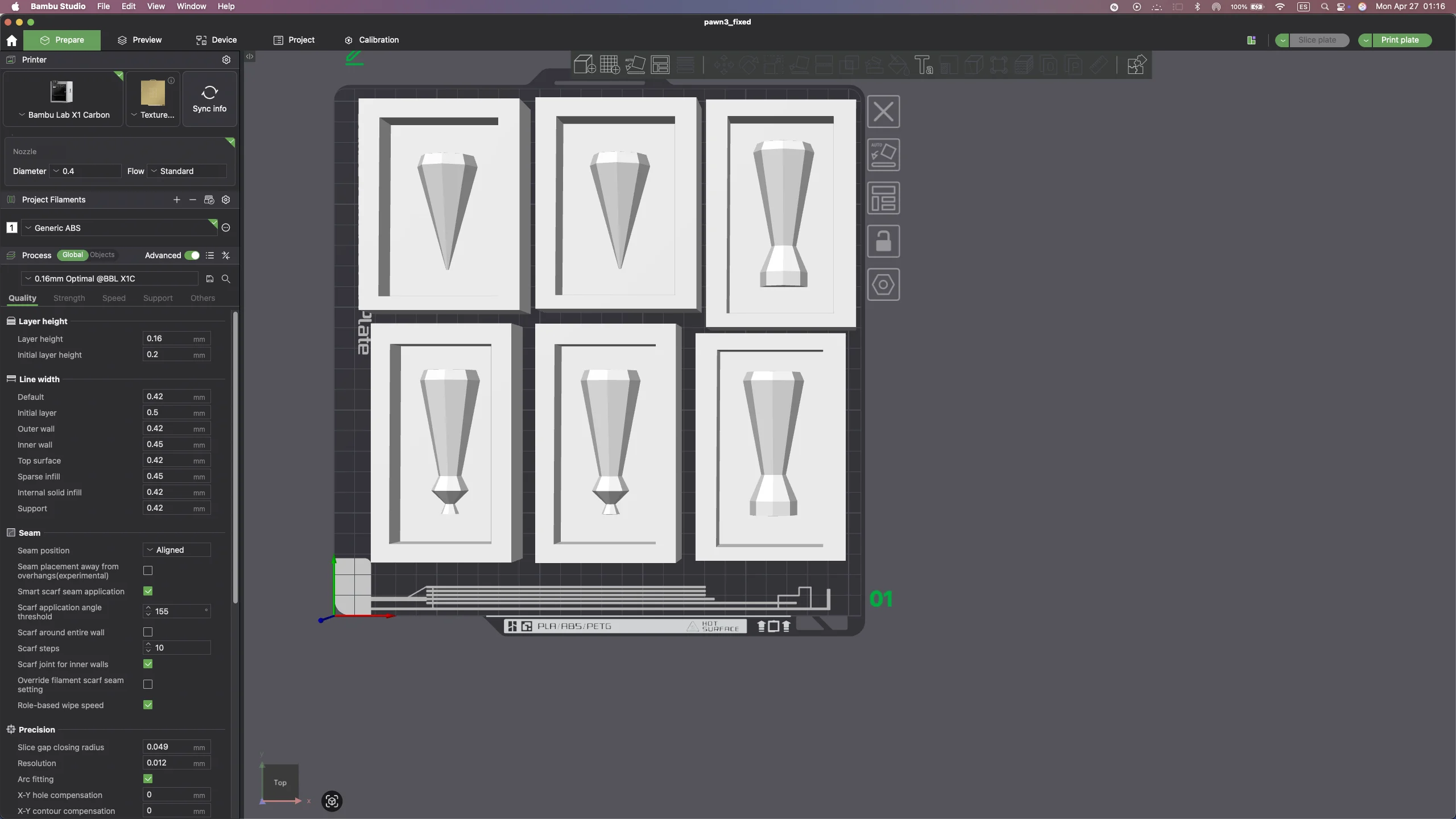Go to Home screen icon
This screenshot has width=1456, height=819.
point(11,40)
